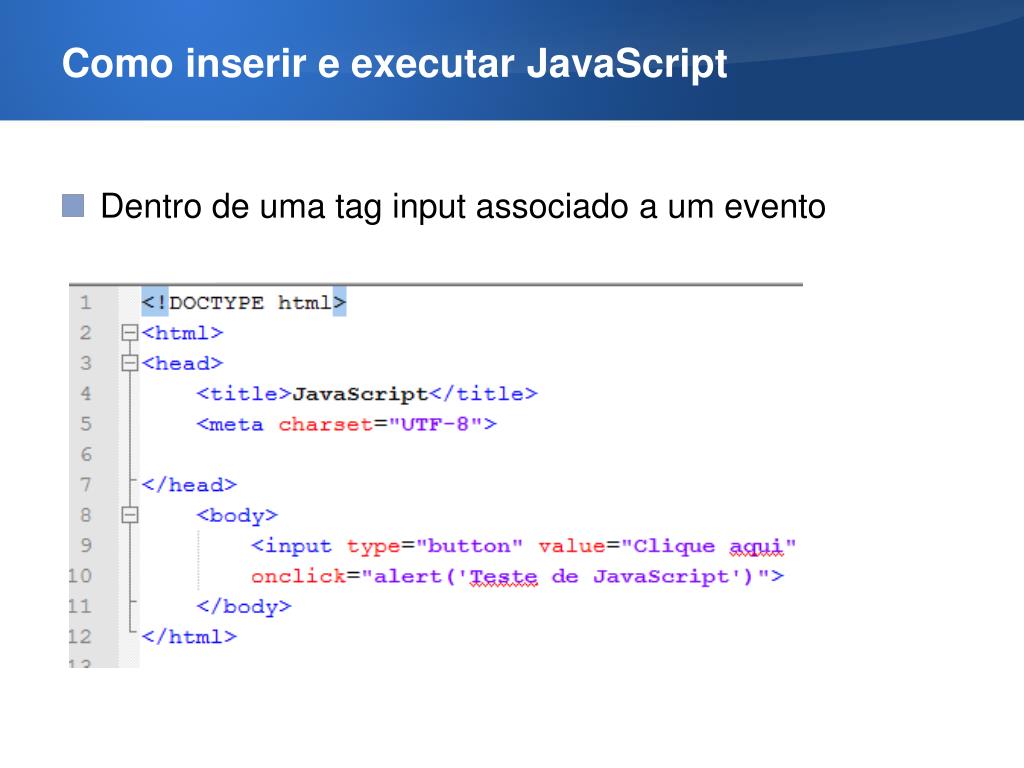
Task: Click the slide title 'Como inserir e executar JavaScript'
Action: [394, 63]
